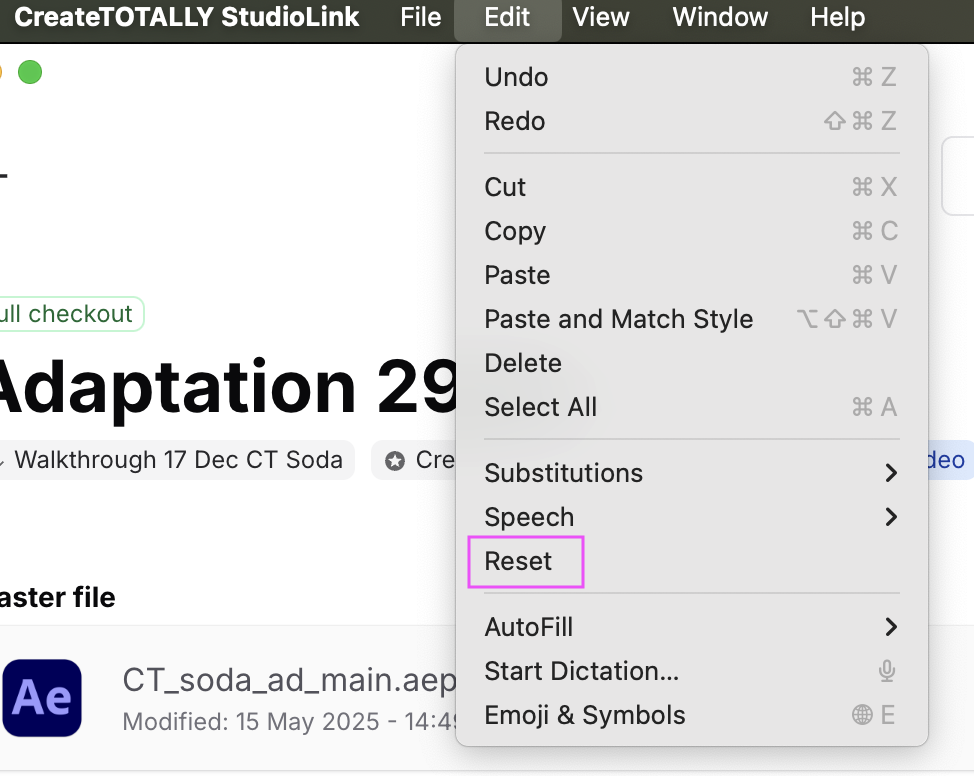The image size is (974, 776).
Task: Click the Adaptation 29 heading
Action: [x=228, y=388]
